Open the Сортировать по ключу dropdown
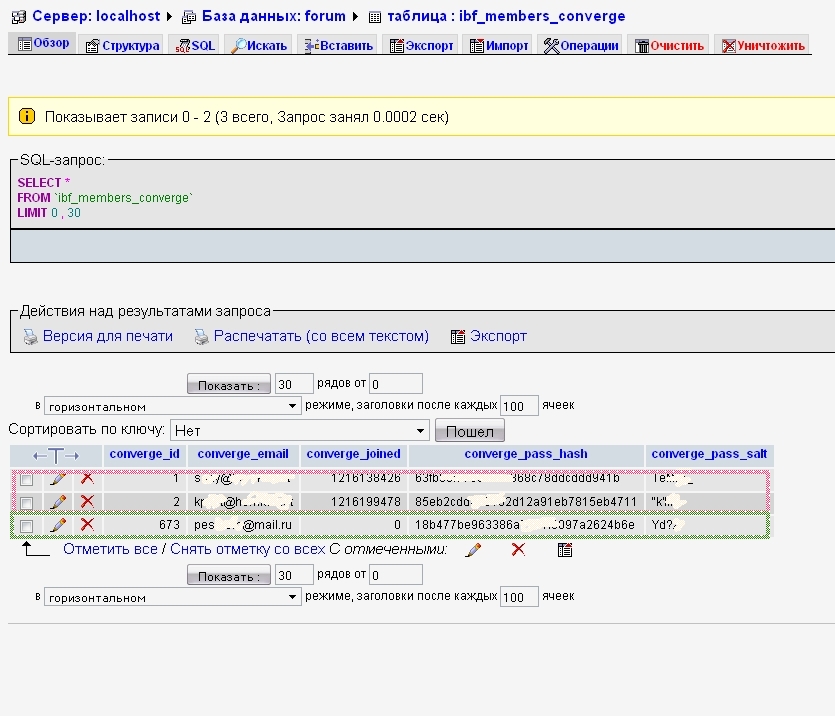This screenshot has width=835, height=716. (x=299, y=430)
